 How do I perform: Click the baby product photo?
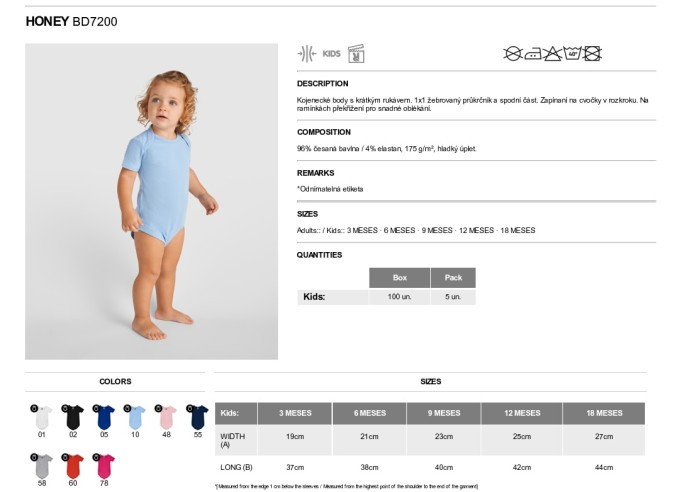(152, 201)
